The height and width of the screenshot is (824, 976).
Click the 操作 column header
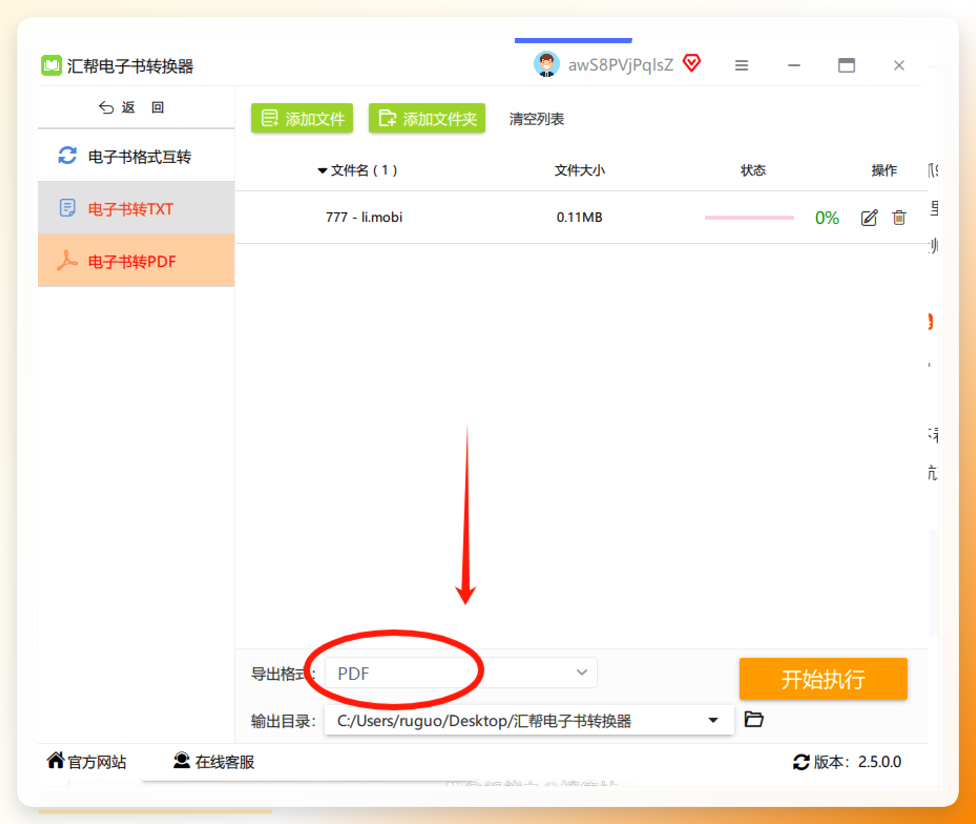click(x=884, y=171)
